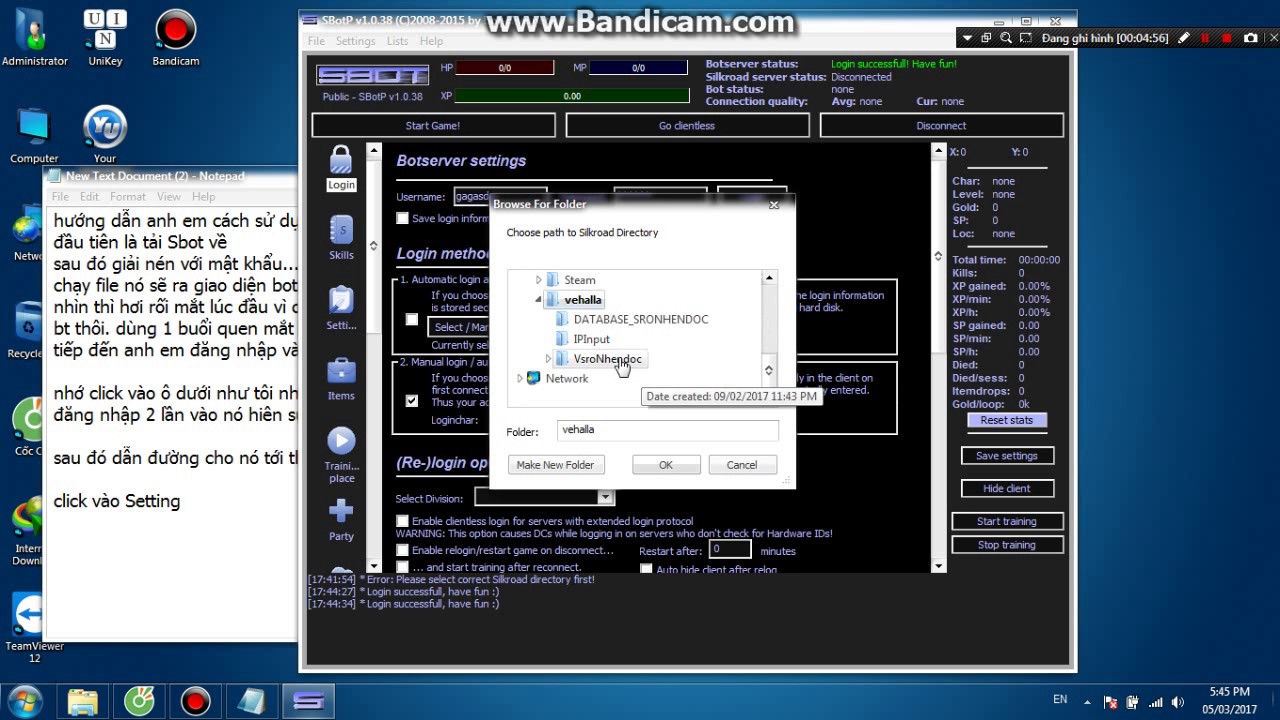Image resolution: width=1280 pixels, height=720 pixels.
Task: Click the blue MP bar
Action: pyautogui.click(x=638, y=68)
